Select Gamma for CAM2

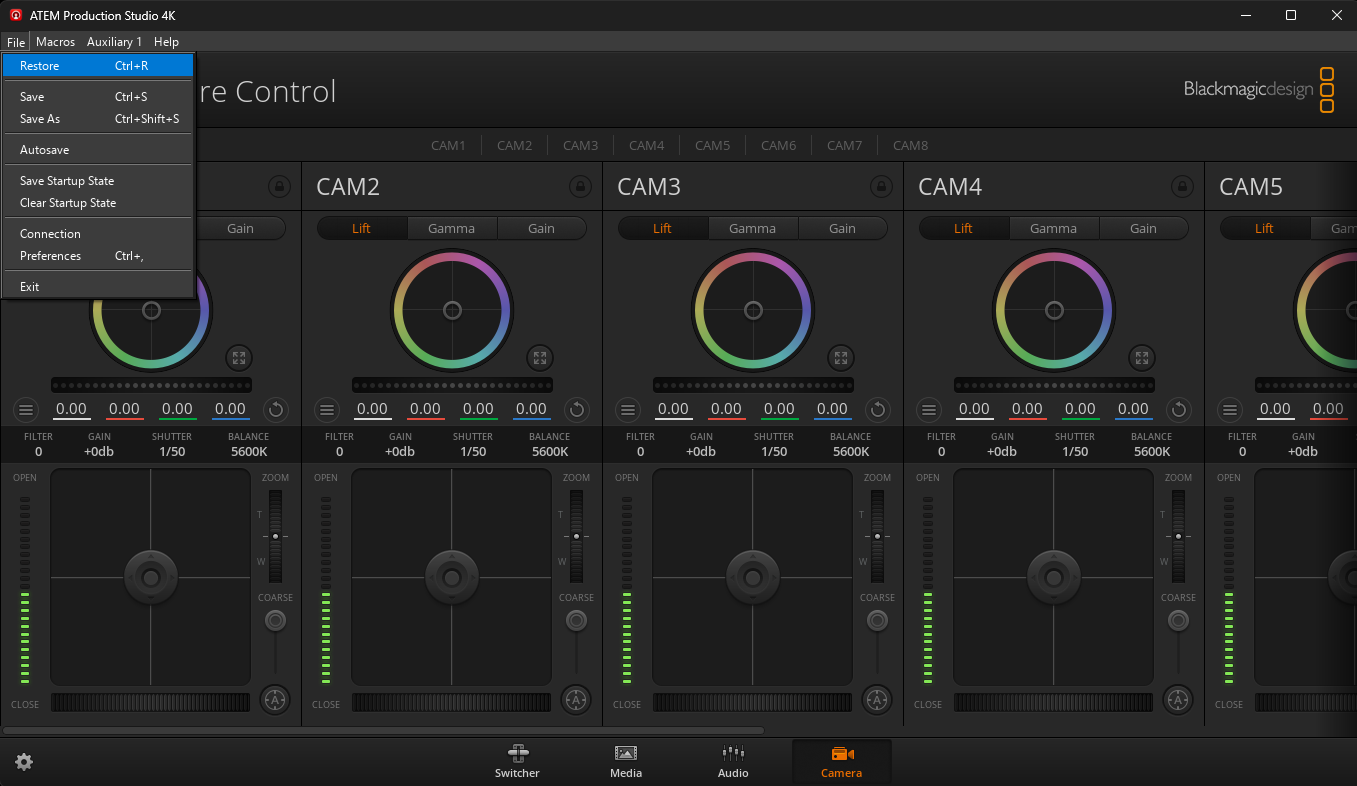click(452, 228)
